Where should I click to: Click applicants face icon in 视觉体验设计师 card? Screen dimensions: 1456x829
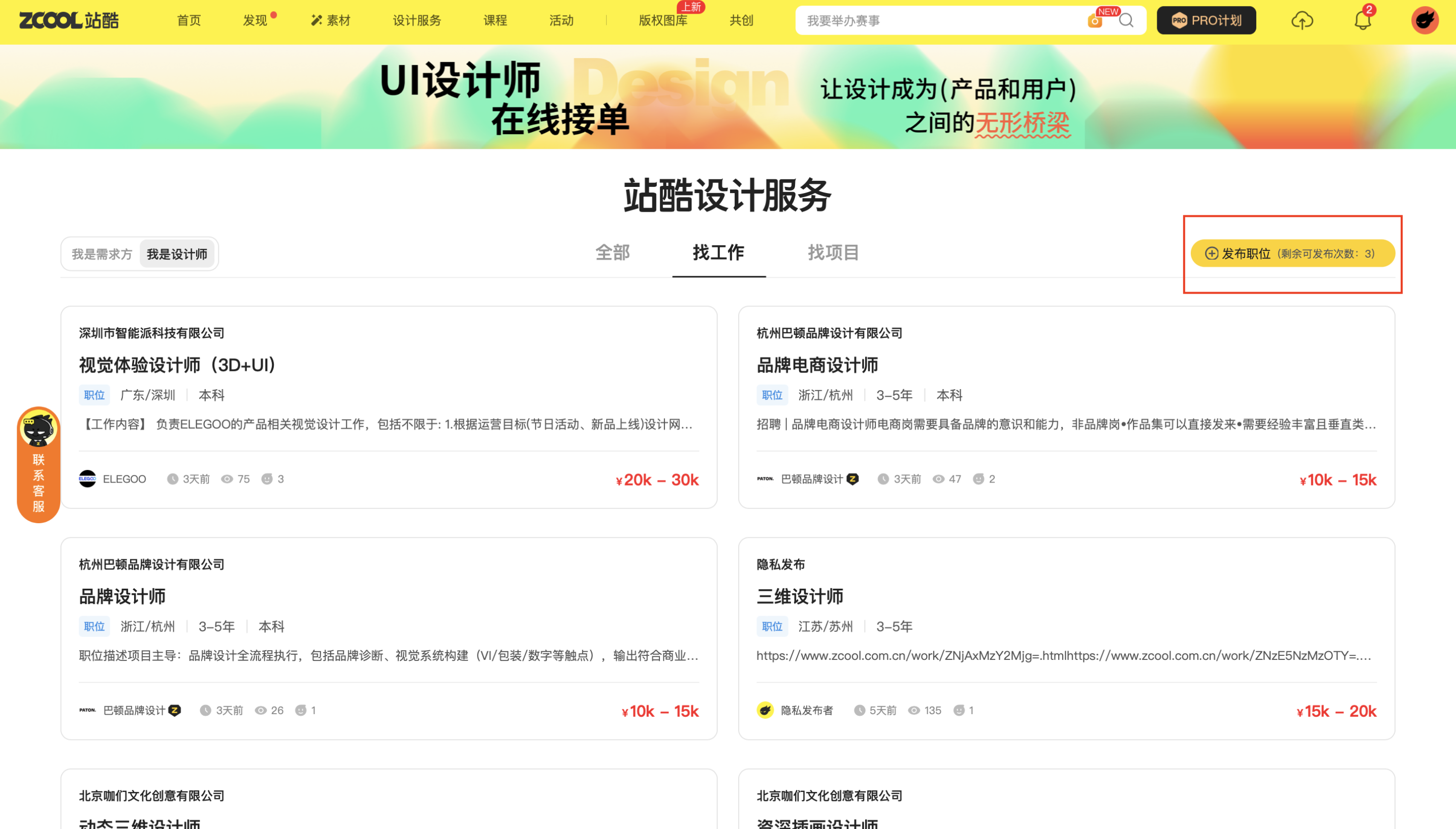[267, 479]
